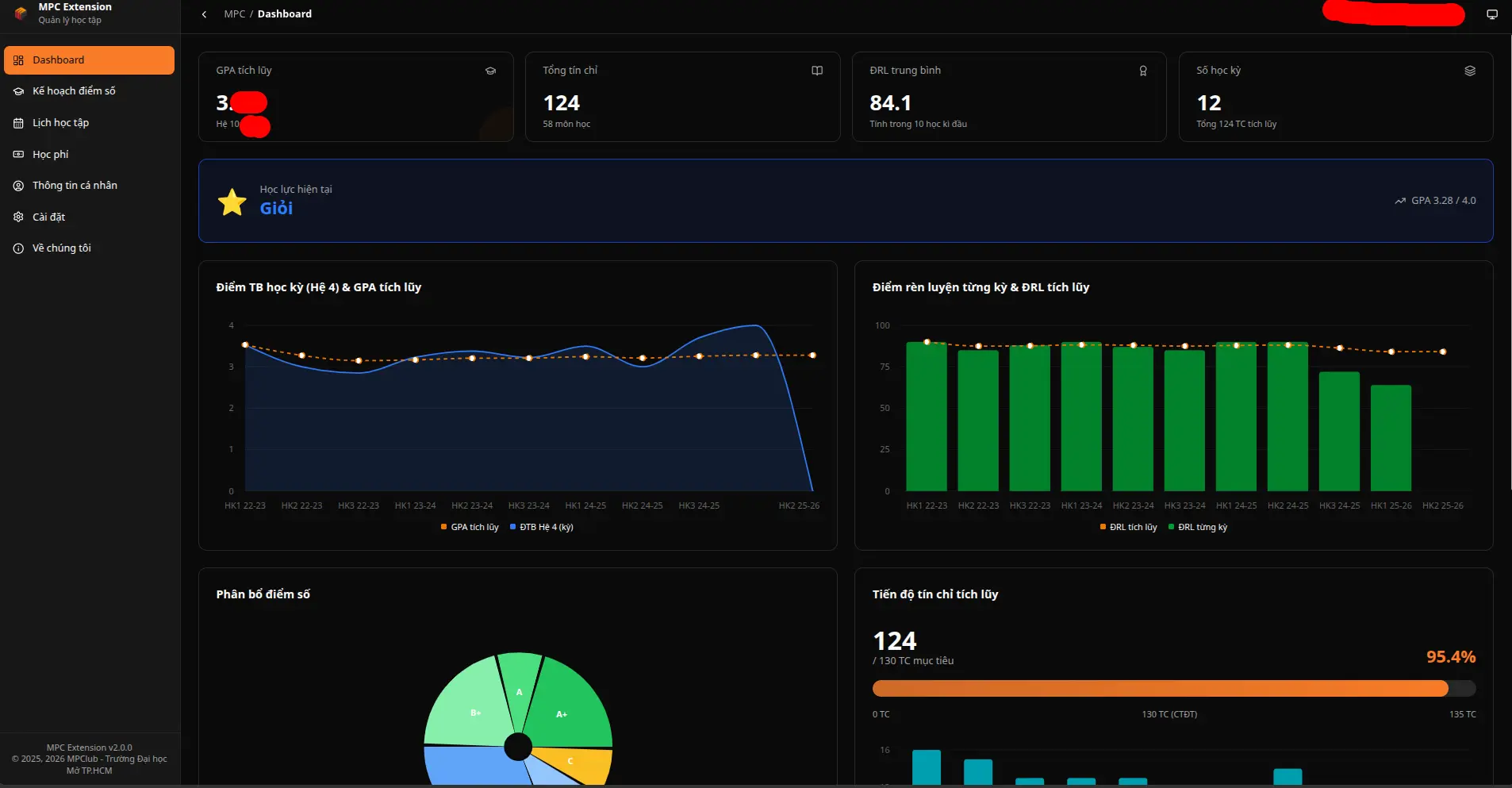
Task: Click the GPA data point at HK1 22-23
Action: coord(245,345)
